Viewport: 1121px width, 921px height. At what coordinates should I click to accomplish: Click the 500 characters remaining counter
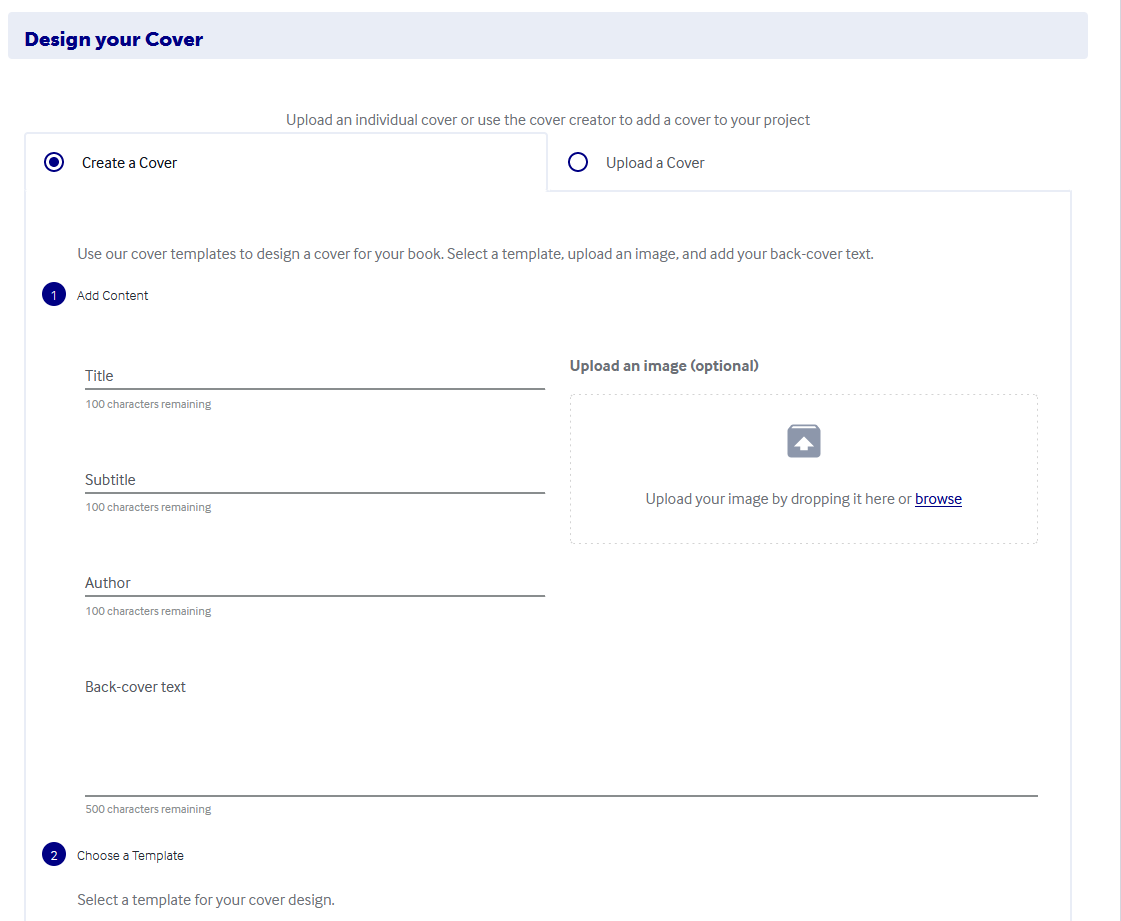[148, 809]
